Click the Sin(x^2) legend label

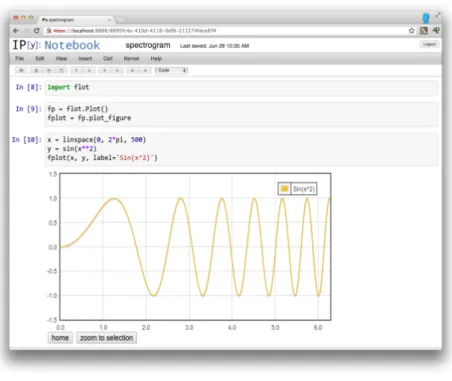(x=304, y=189)
